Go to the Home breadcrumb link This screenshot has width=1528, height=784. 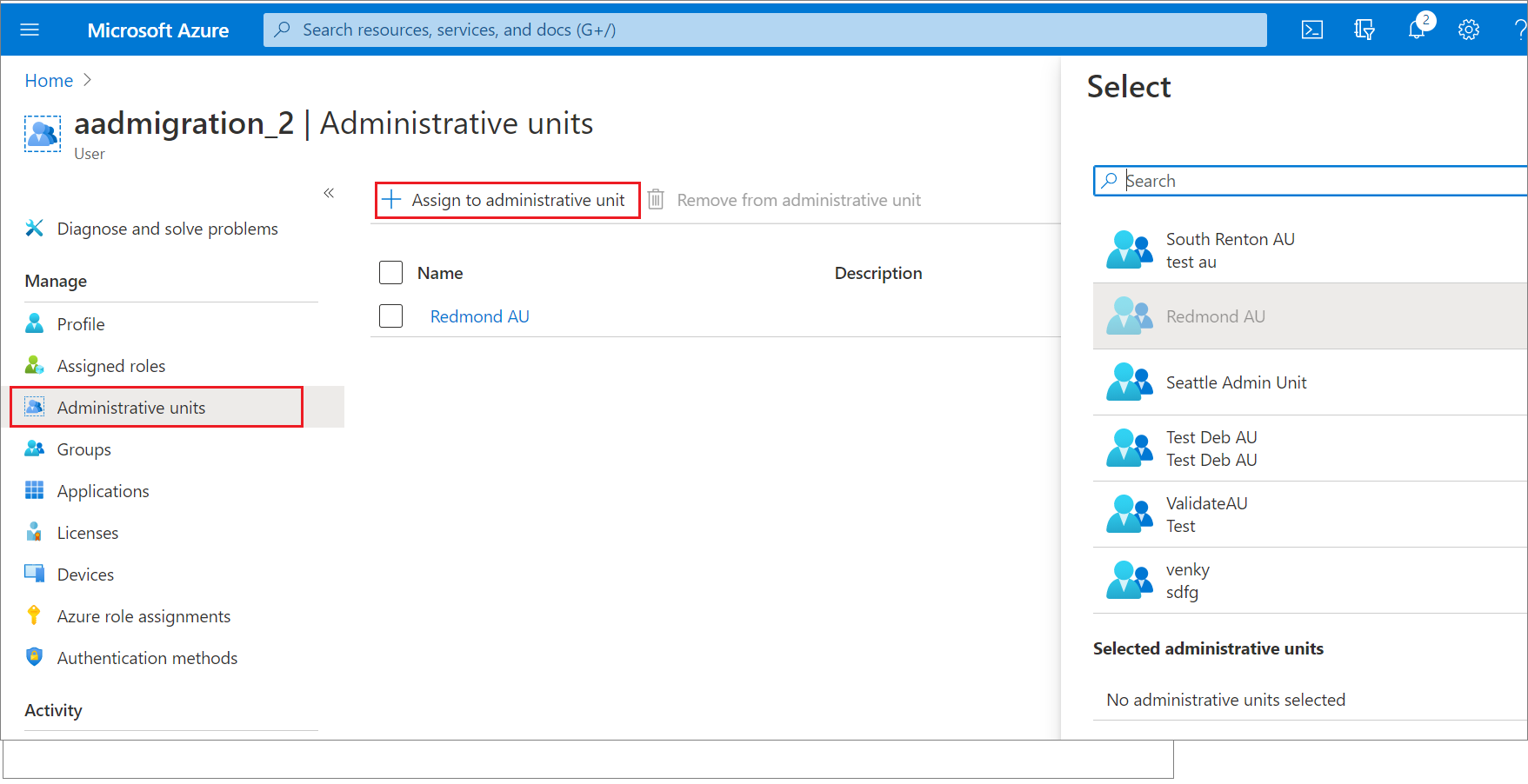point(49,80)
